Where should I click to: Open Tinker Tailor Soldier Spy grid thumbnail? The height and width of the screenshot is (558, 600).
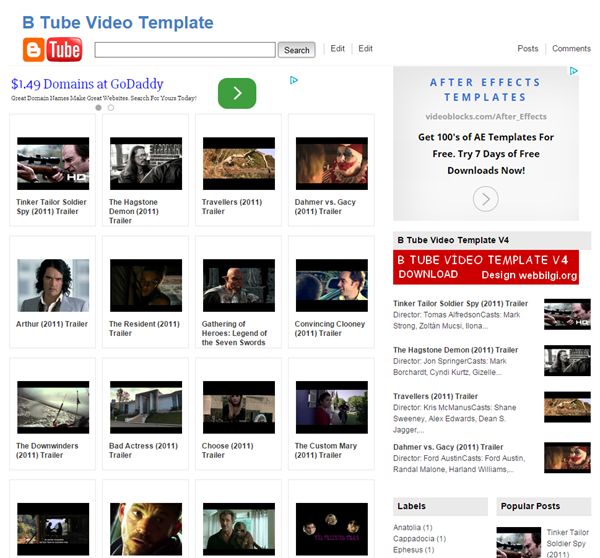[53, 163]
